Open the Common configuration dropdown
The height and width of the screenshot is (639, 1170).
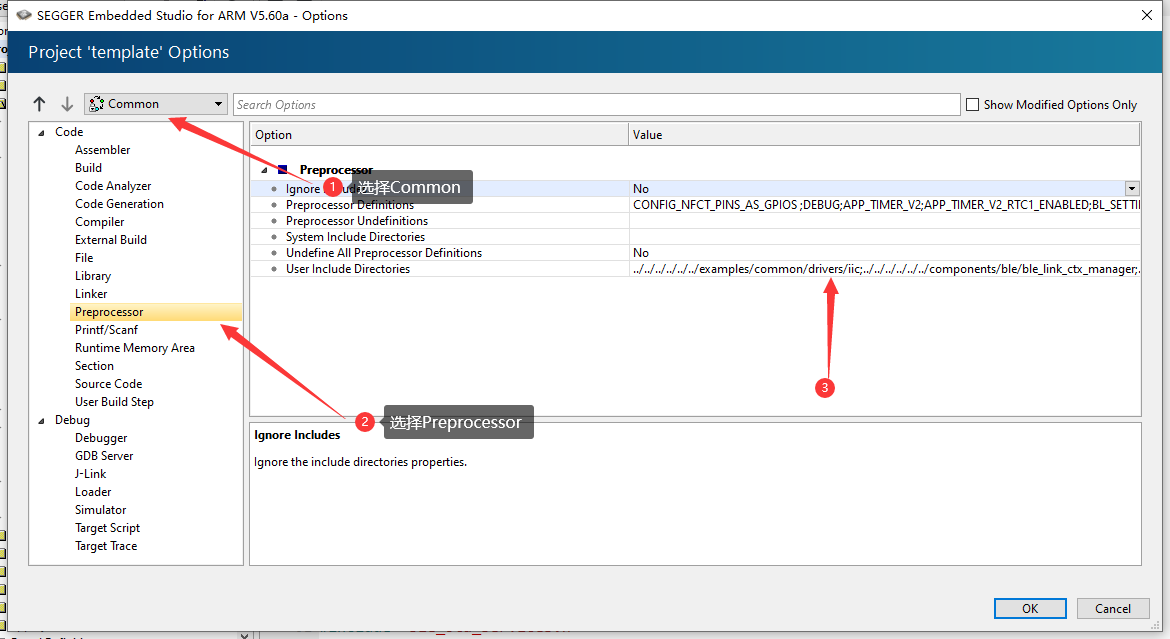pos(155,104)
